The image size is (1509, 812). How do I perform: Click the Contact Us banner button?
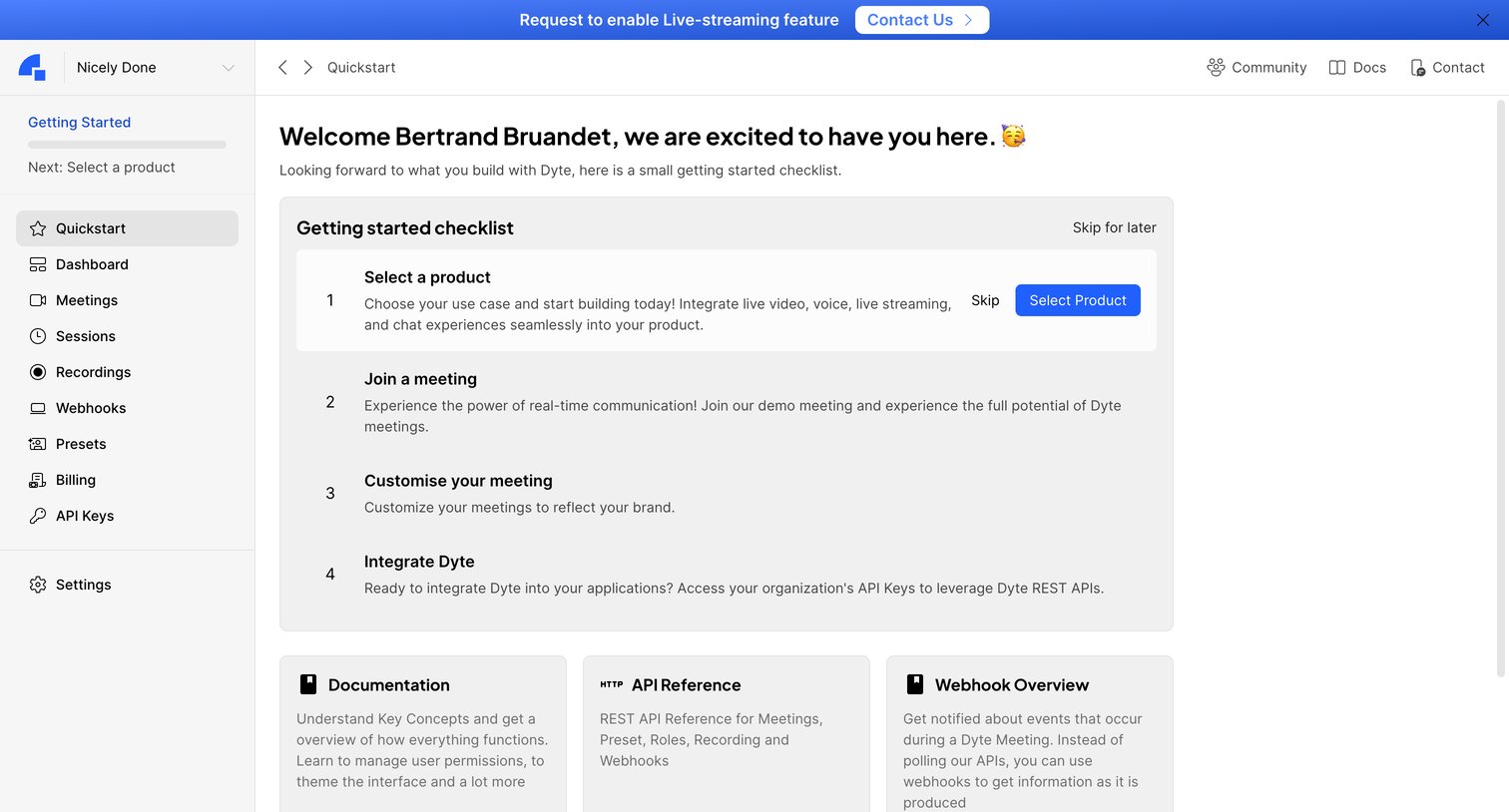coord(922,20)
